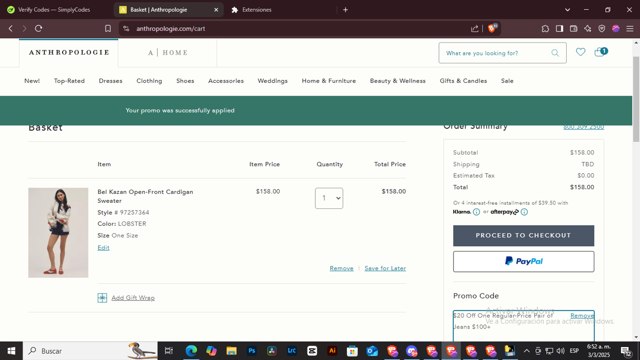Open the New! menu
Image resolution: width=640 pixels, height=360 pixels.
(32, 81)
